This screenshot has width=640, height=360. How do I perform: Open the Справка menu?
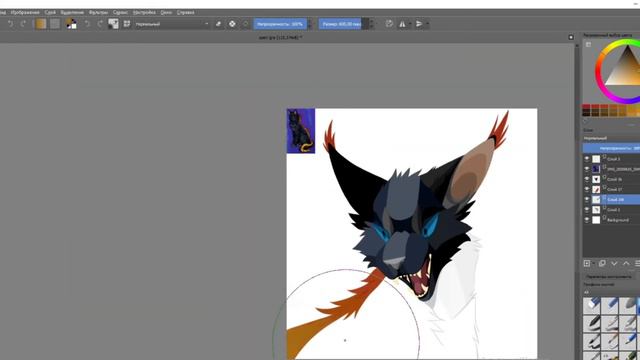pyautogui.click(x=185, y=12)
